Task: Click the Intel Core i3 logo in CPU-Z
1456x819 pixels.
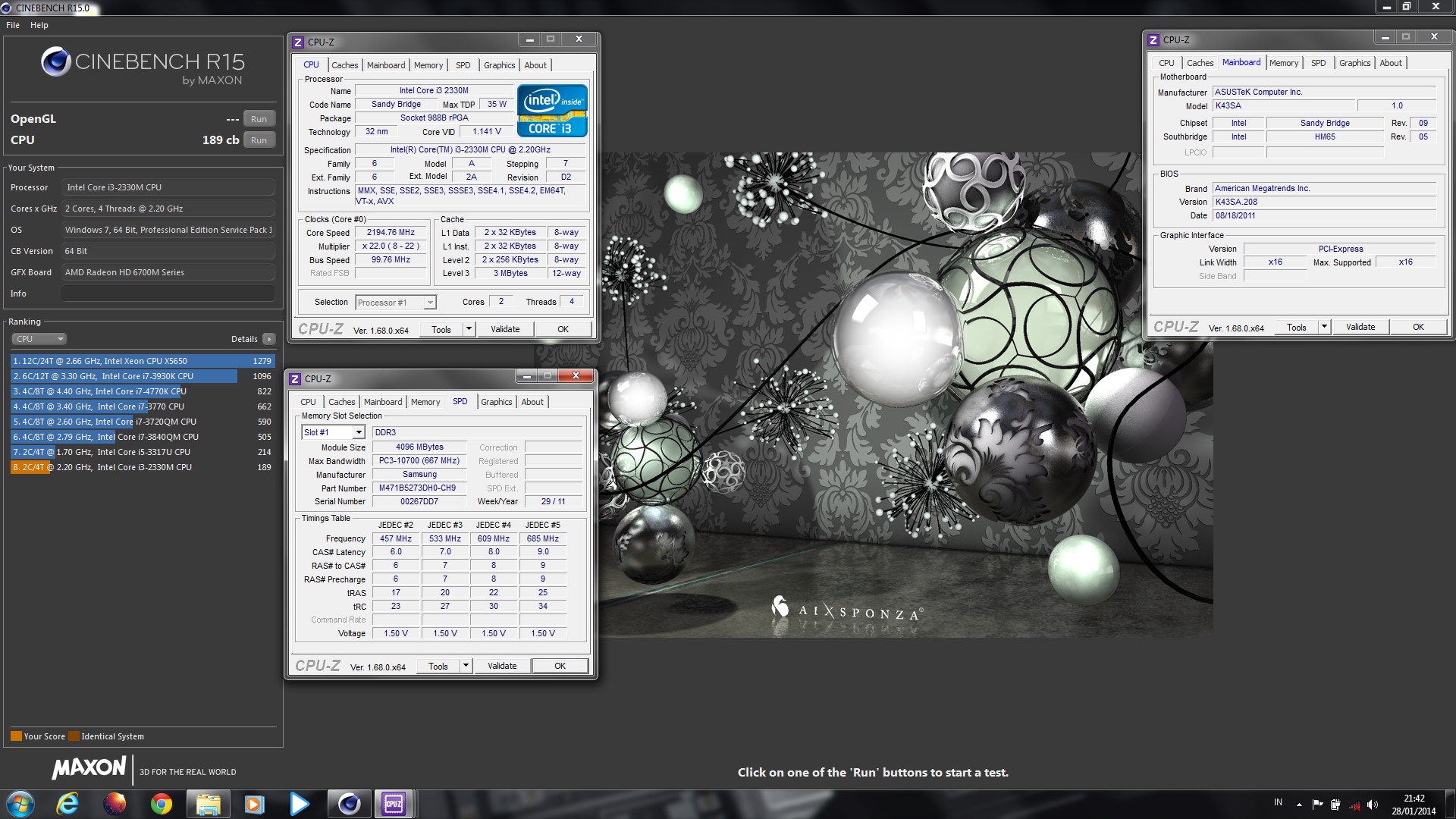Action: (x=552, y=111)
